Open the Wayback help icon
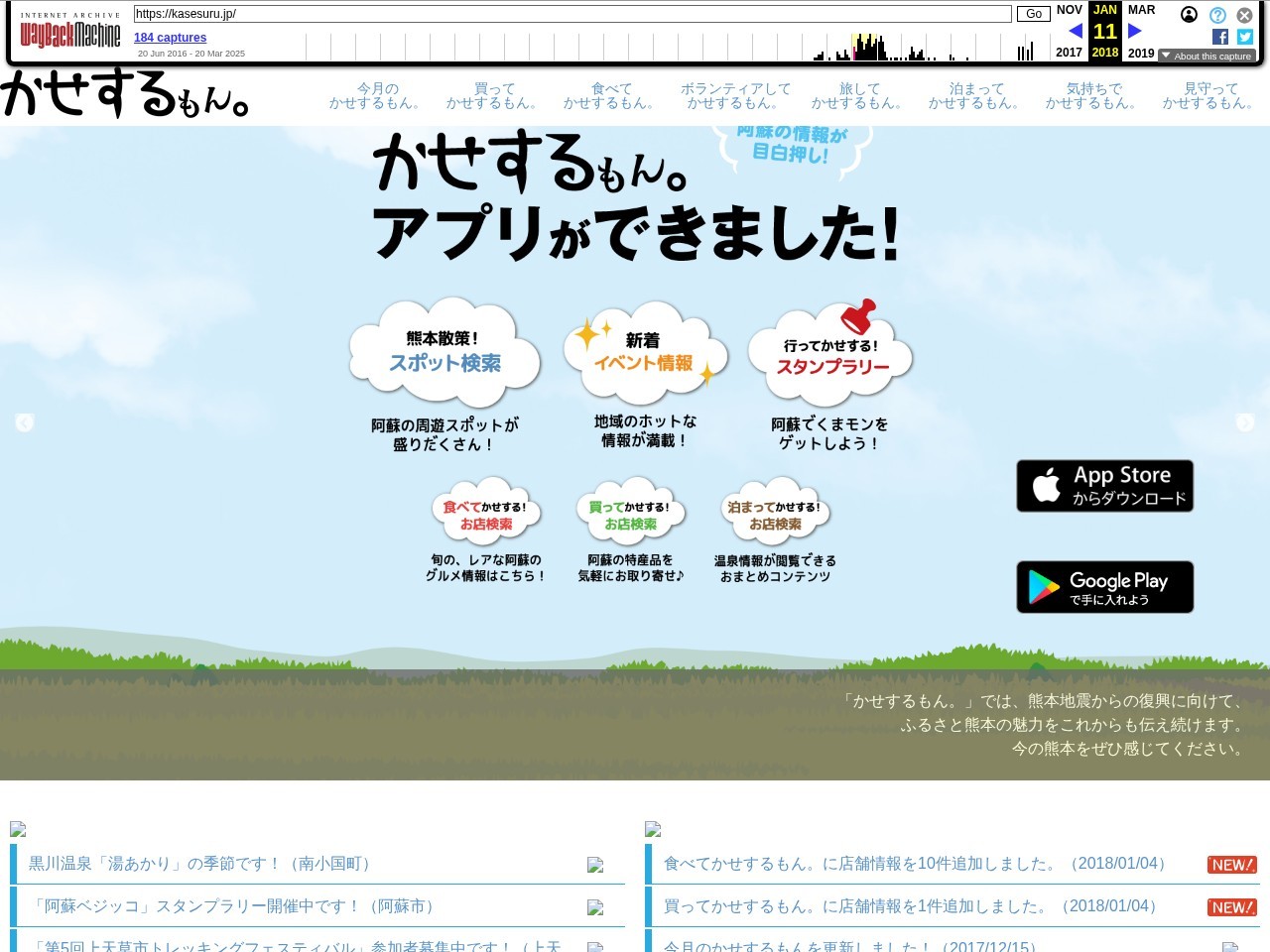1270x952 pixels. tap(1217, 15)
